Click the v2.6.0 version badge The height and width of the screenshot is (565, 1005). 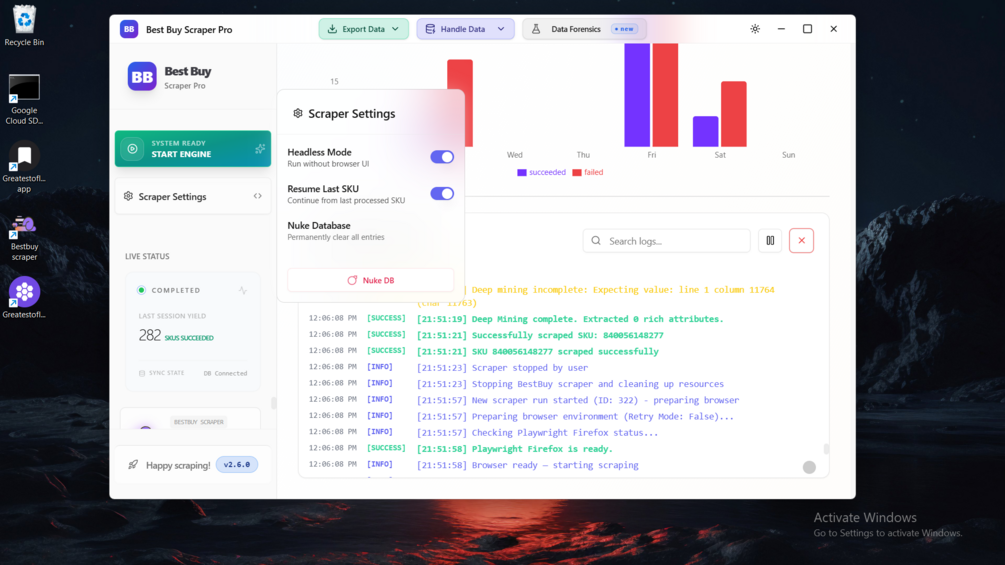pyautogui.click(x=237, y=464)
